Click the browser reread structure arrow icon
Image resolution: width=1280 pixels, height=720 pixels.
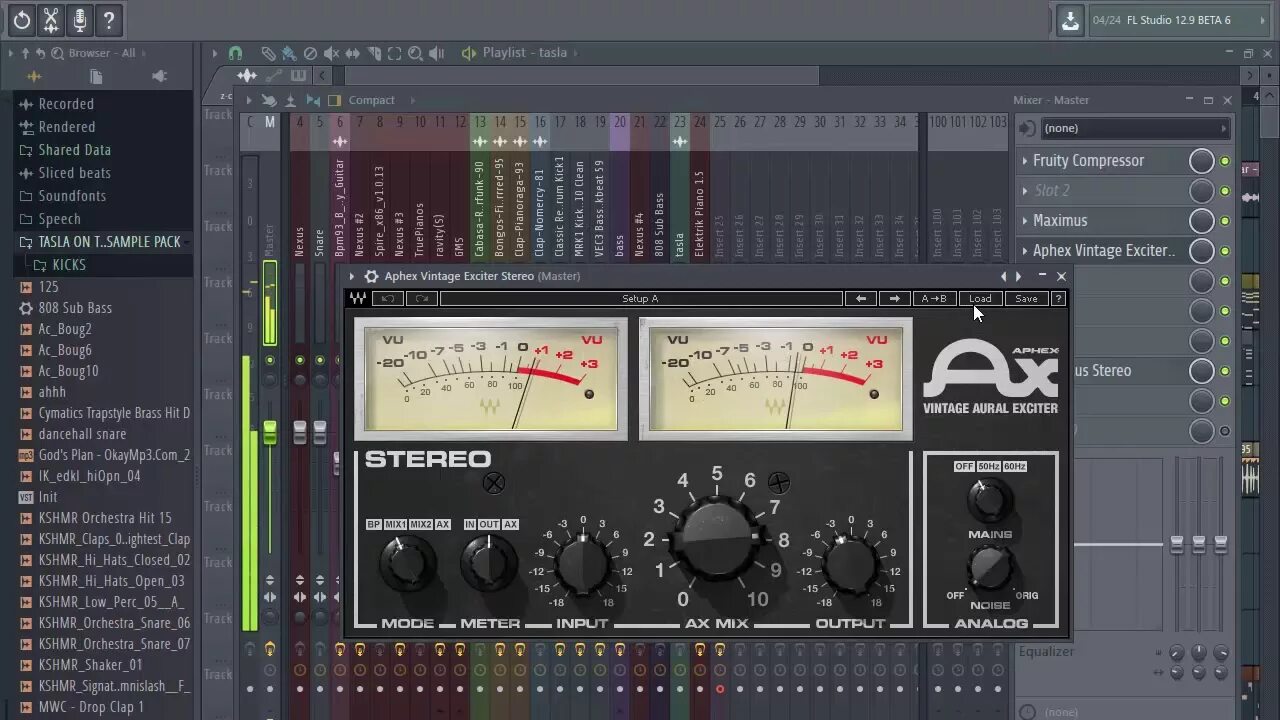pos(40,53)
